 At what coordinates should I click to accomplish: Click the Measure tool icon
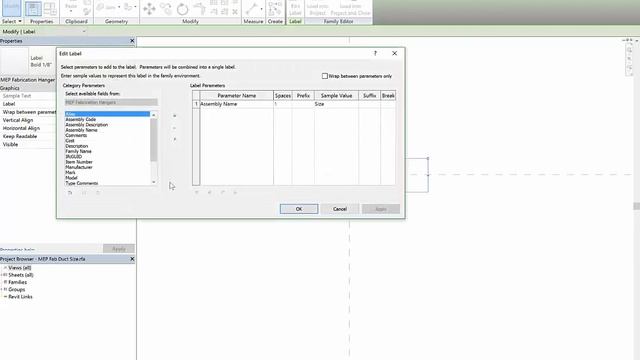251,8
